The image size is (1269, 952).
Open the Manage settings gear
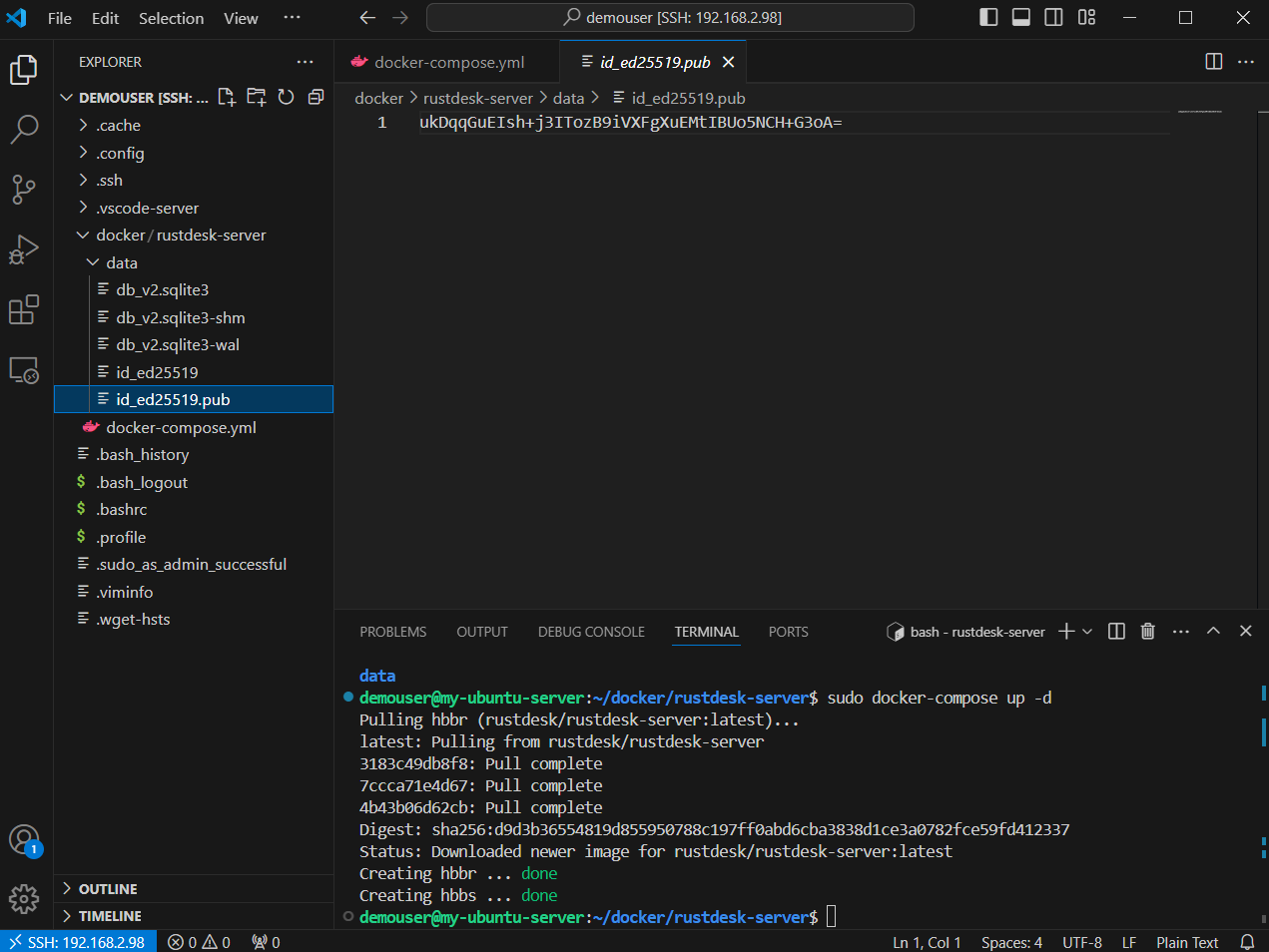(24, 899)
